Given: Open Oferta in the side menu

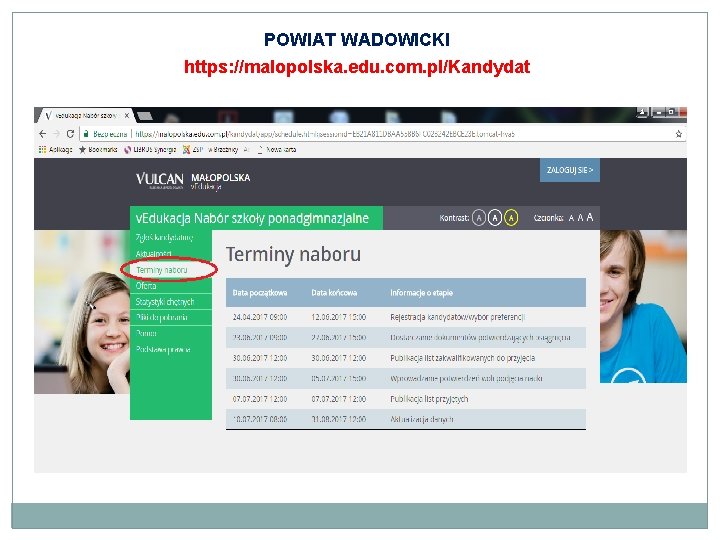Looking at the screenshot, I should click(146, 286).
